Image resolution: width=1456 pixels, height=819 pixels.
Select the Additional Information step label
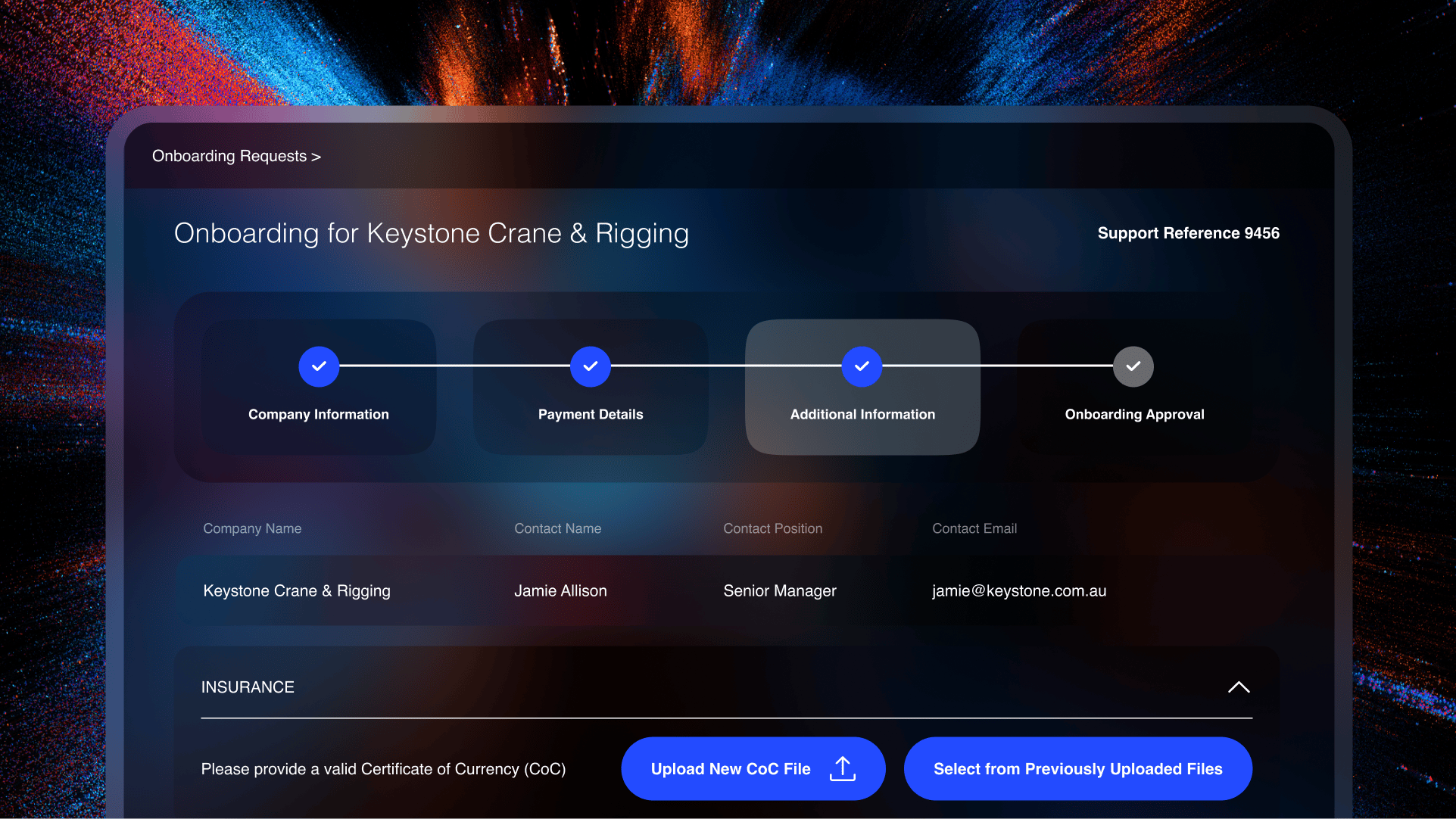[x=862, y=414]
